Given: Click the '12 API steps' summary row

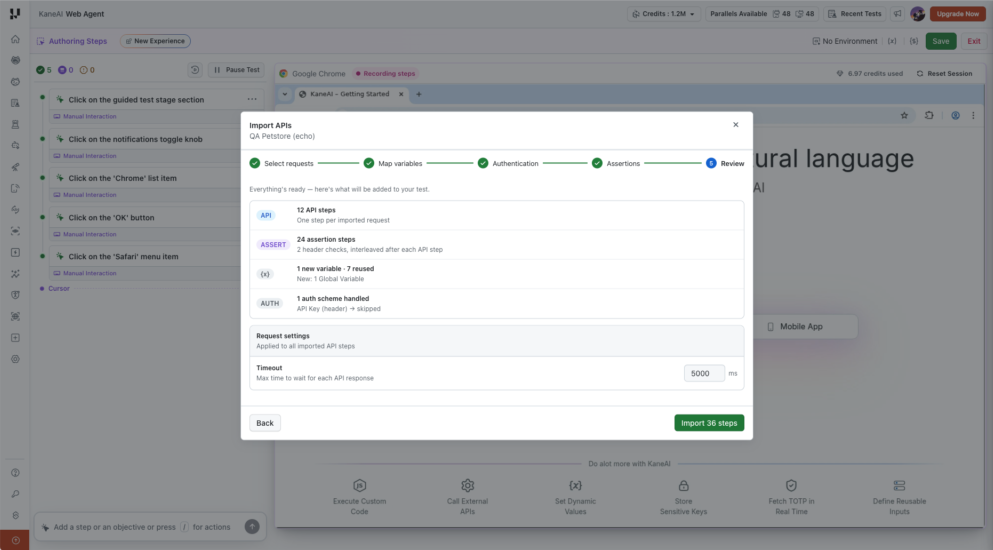Looking at the screenshot, I should click(496, 215).
